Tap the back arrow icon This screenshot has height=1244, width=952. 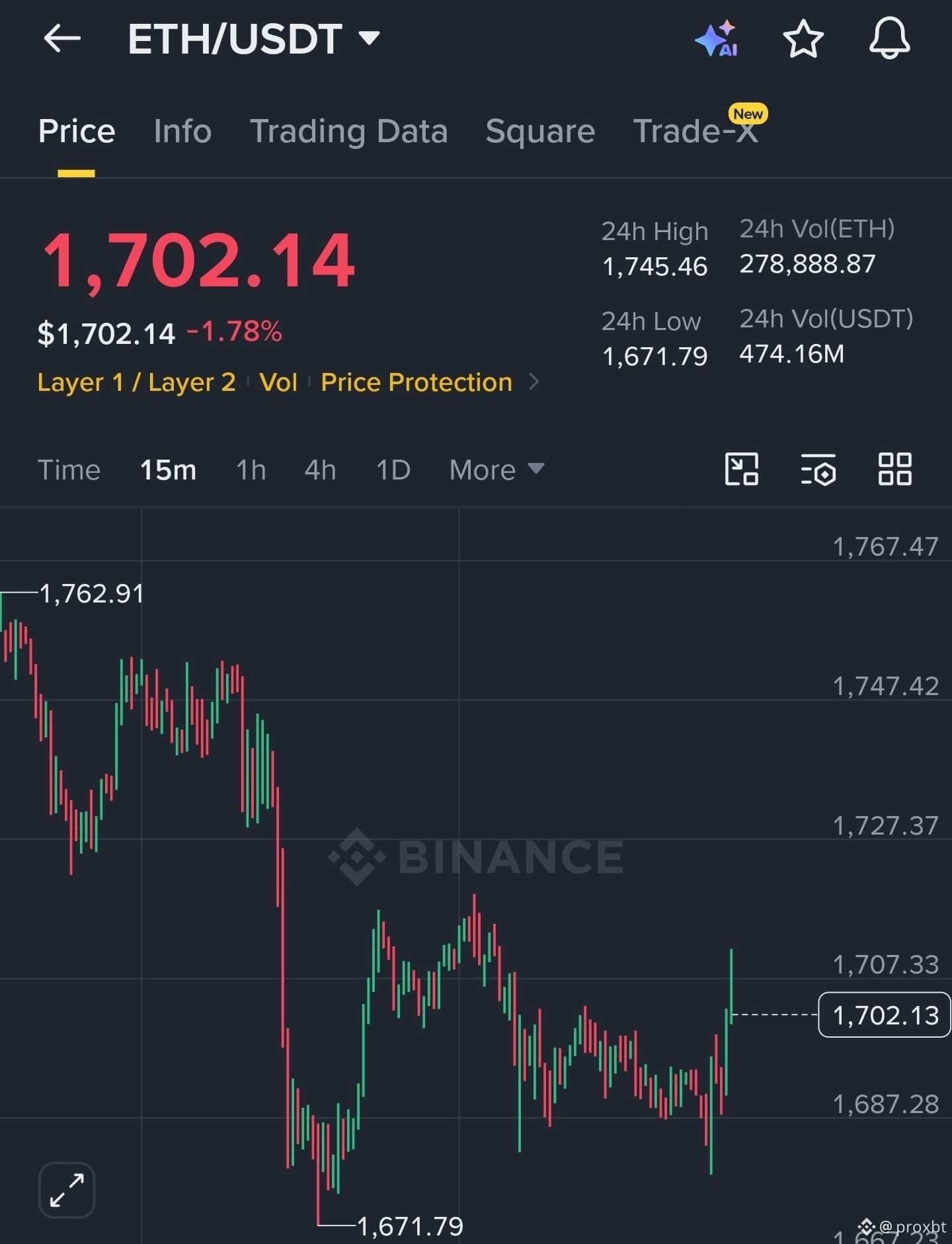62,38
